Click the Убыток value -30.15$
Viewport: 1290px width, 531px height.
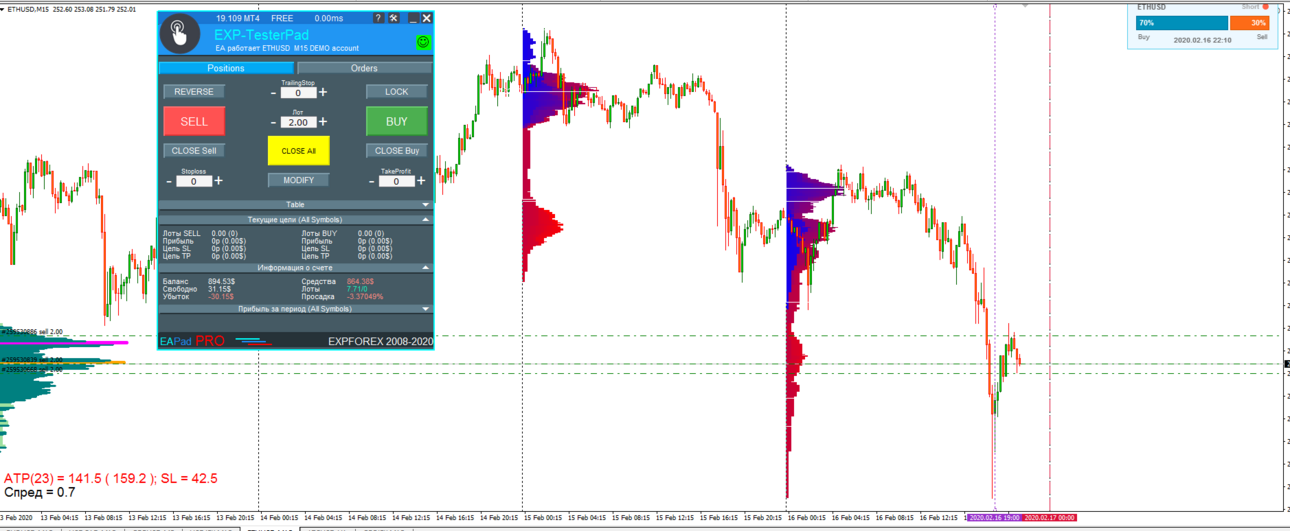coord(221,297)
